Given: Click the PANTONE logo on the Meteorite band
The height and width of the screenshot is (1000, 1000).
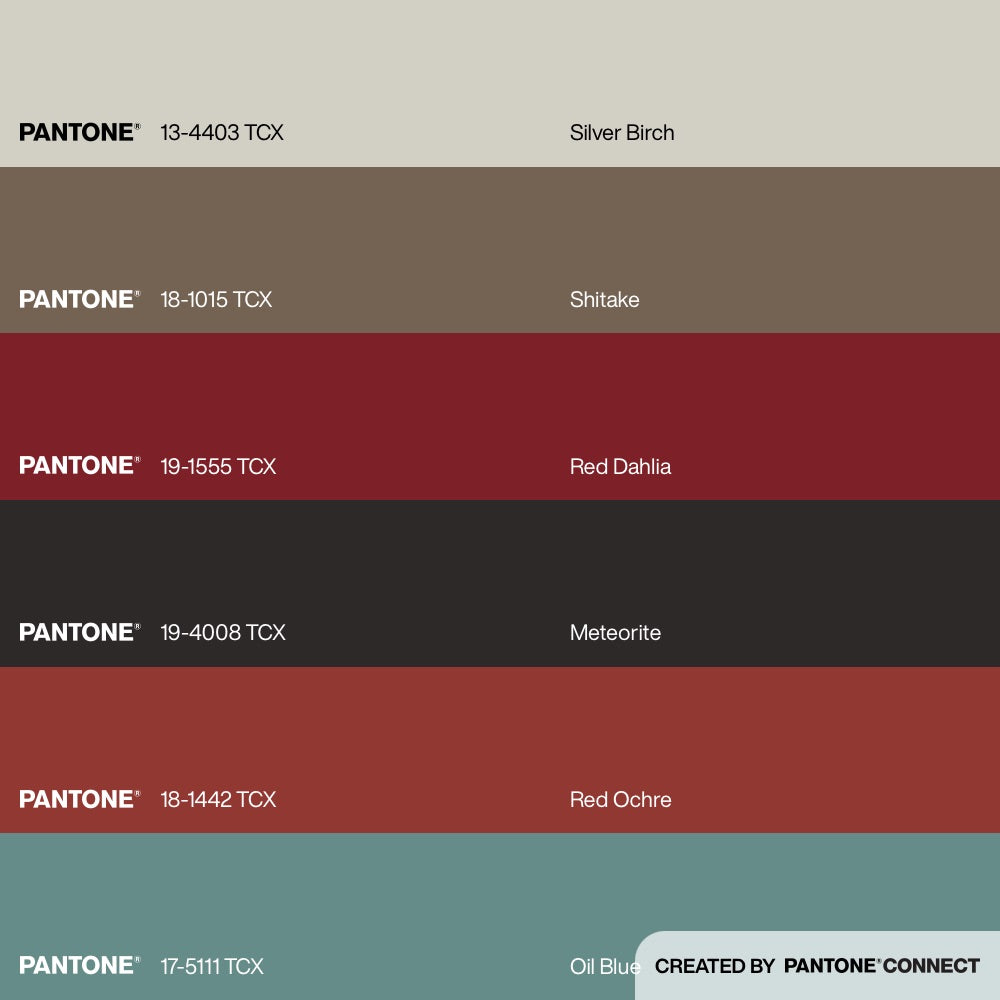Looking at the screenshot, I should 79,632.
